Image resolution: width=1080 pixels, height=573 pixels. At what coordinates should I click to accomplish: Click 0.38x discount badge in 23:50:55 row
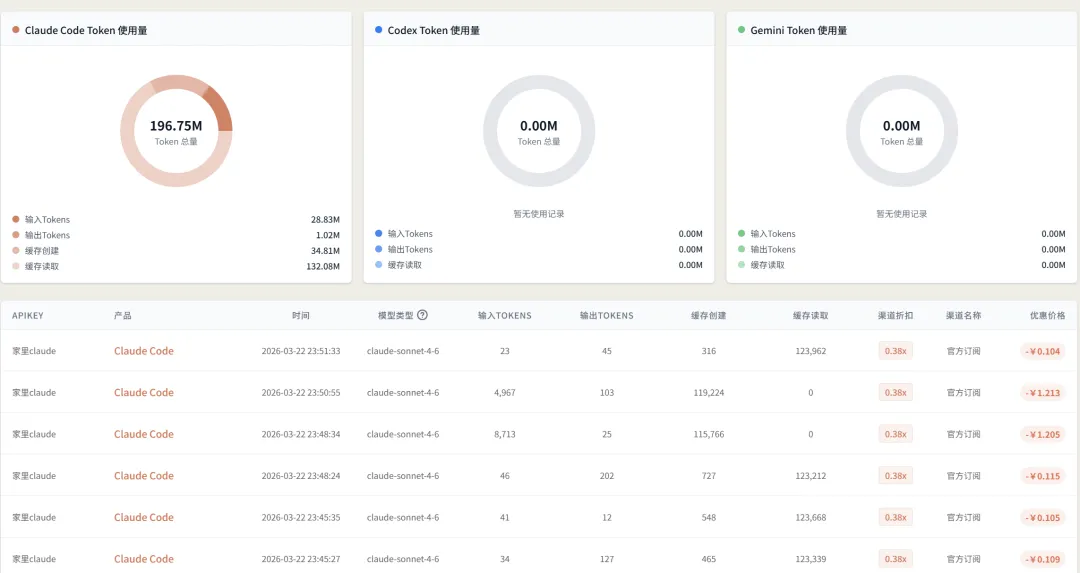point(895,393)
